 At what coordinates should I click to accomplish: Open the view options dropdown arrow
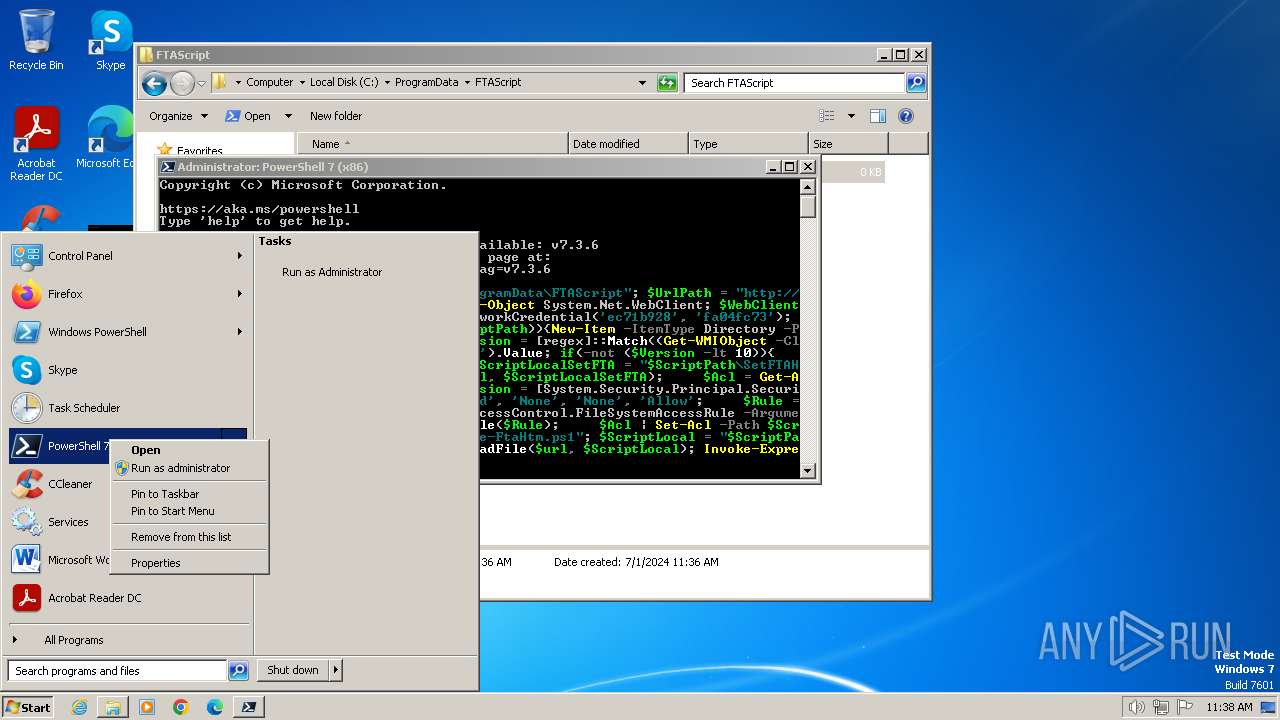[x=851, y=116]
